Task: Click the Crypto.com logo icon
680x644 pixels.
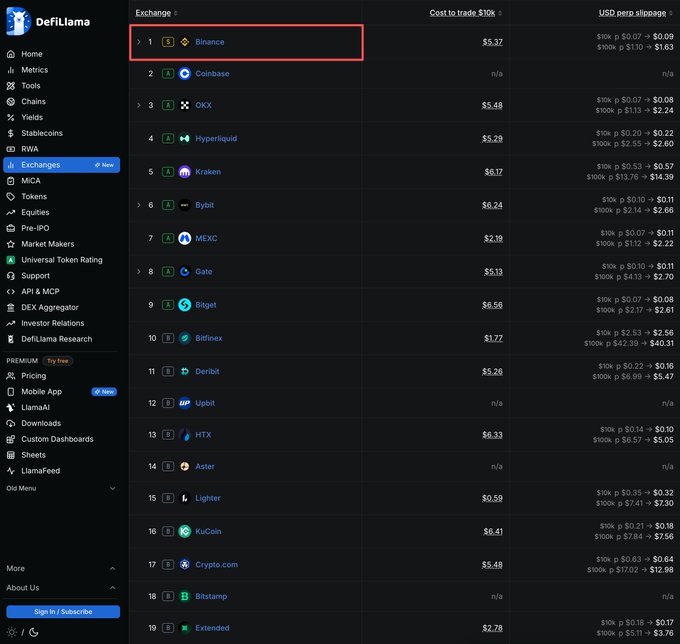Action: pos(185,565)
